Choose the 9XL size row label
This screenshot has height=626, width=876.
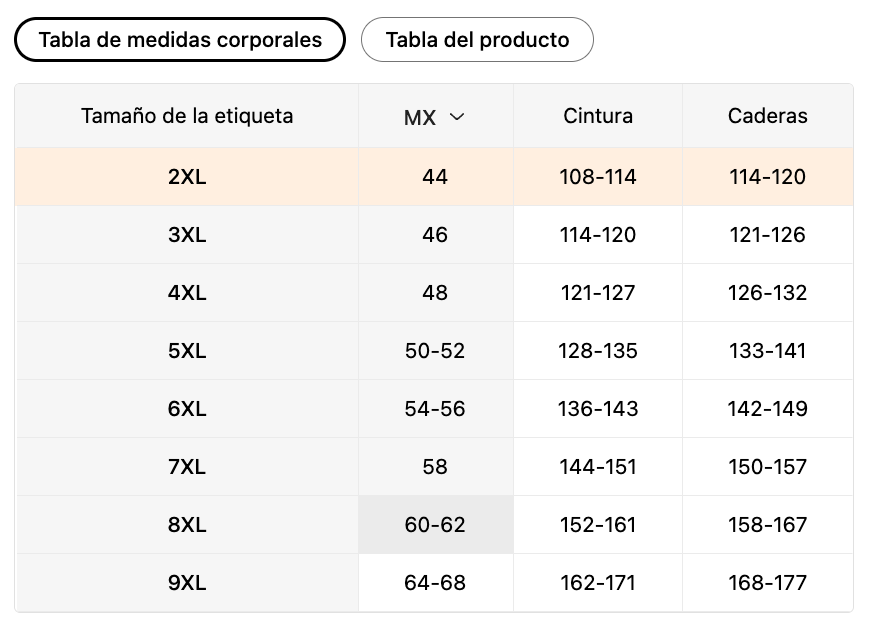pos(187,583)
